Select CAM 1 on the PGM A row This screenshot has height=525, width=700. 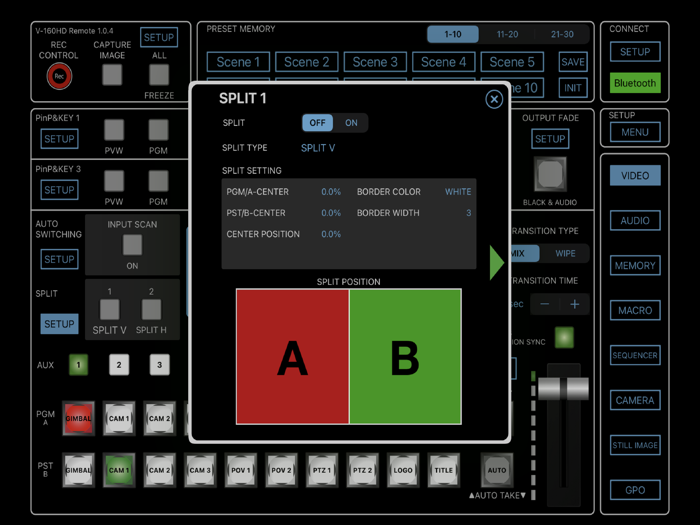(119, 418)
